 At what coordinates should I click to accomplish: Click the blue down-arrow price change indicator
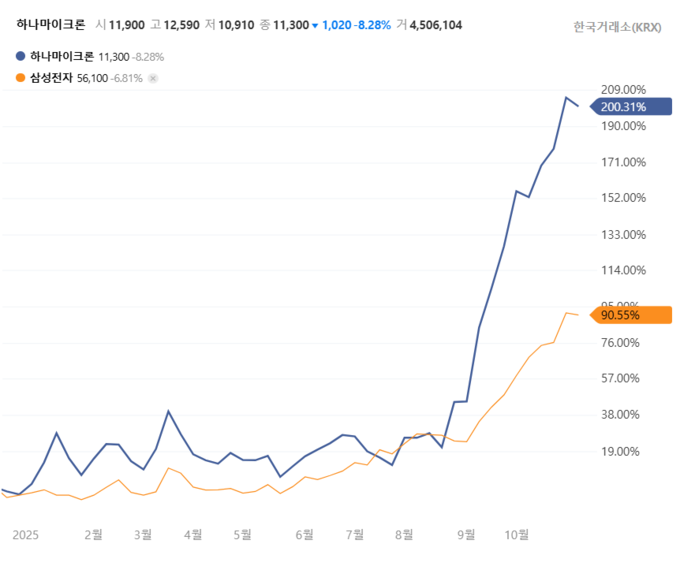click(x=315, y=25)
